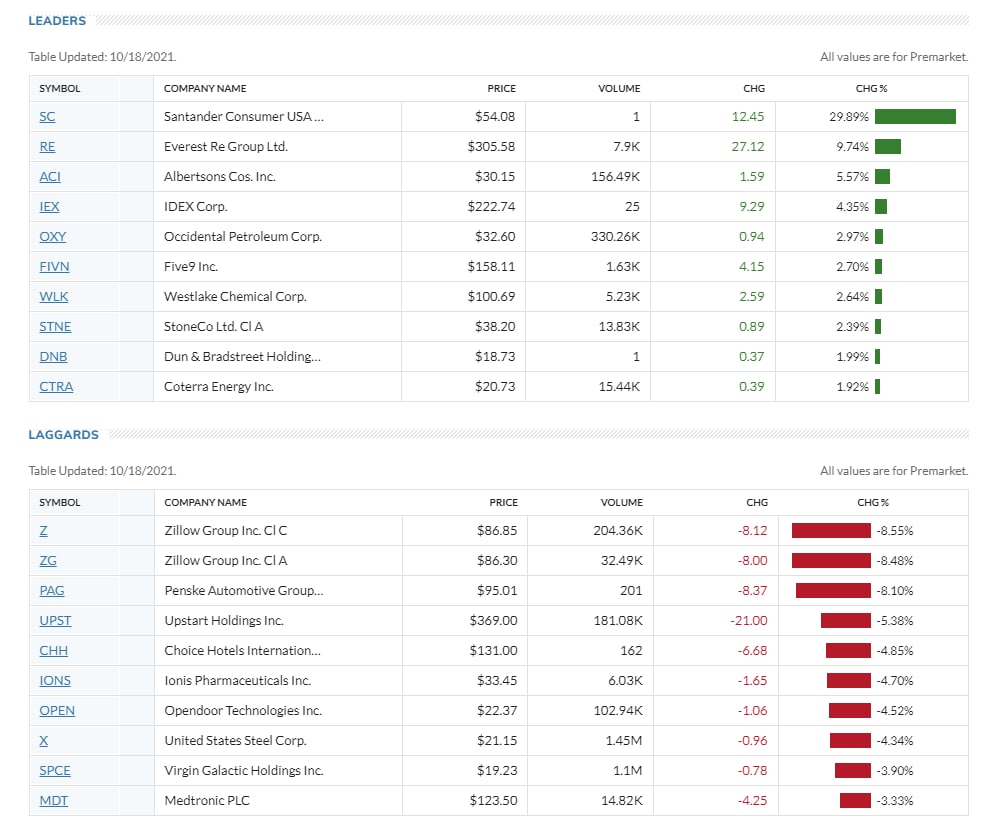Open the IEX stock link
This screenshot has width=988, height=828.
(49, 207)
